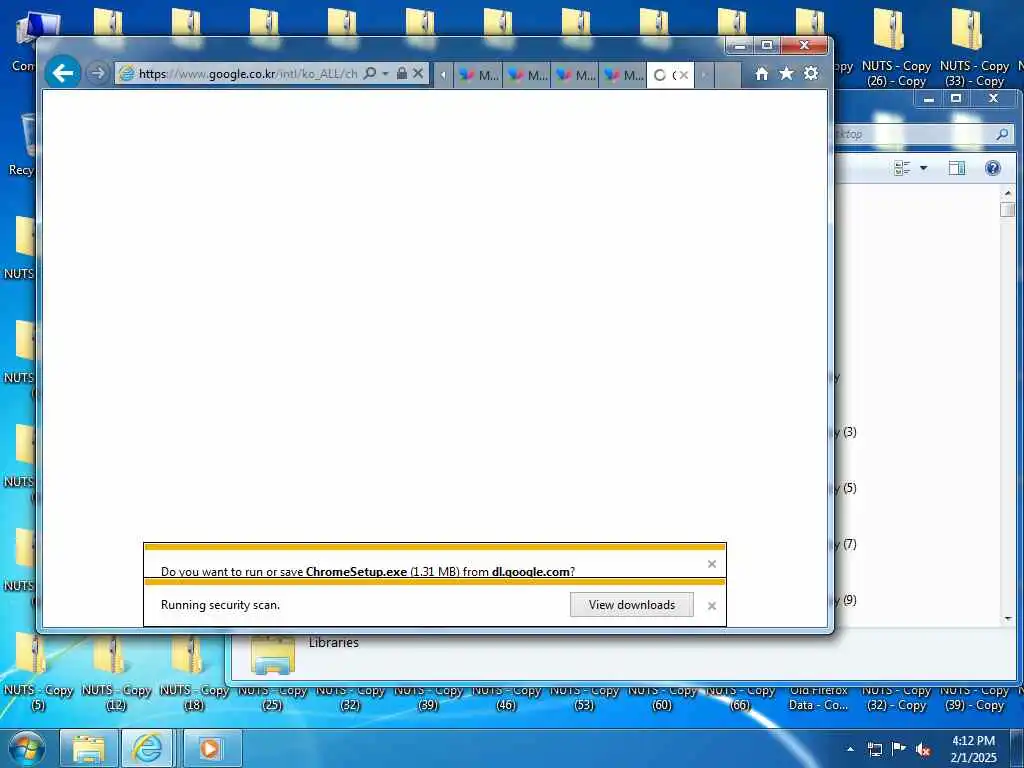Open IE favorites star
The width and height of the screenshot is (1024, 768).
[786, 73]
